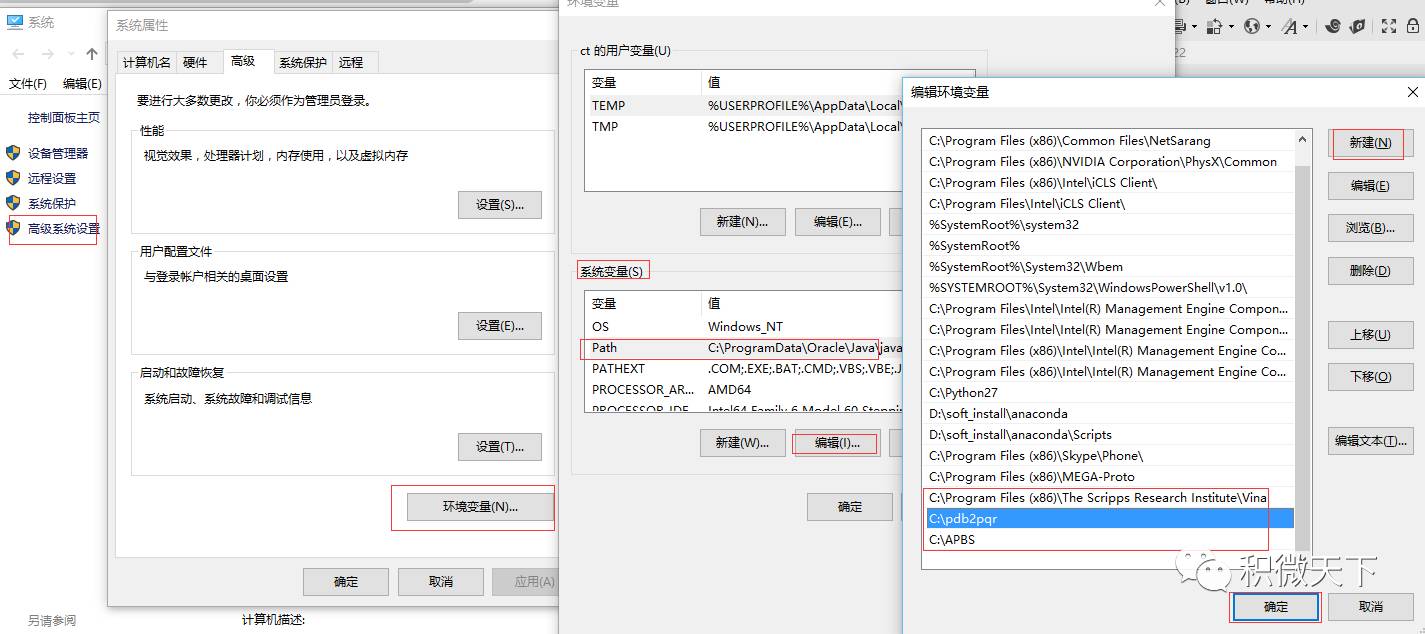
Task: Open dropdown arrow next to globe icon
Action: [1268, 27]
